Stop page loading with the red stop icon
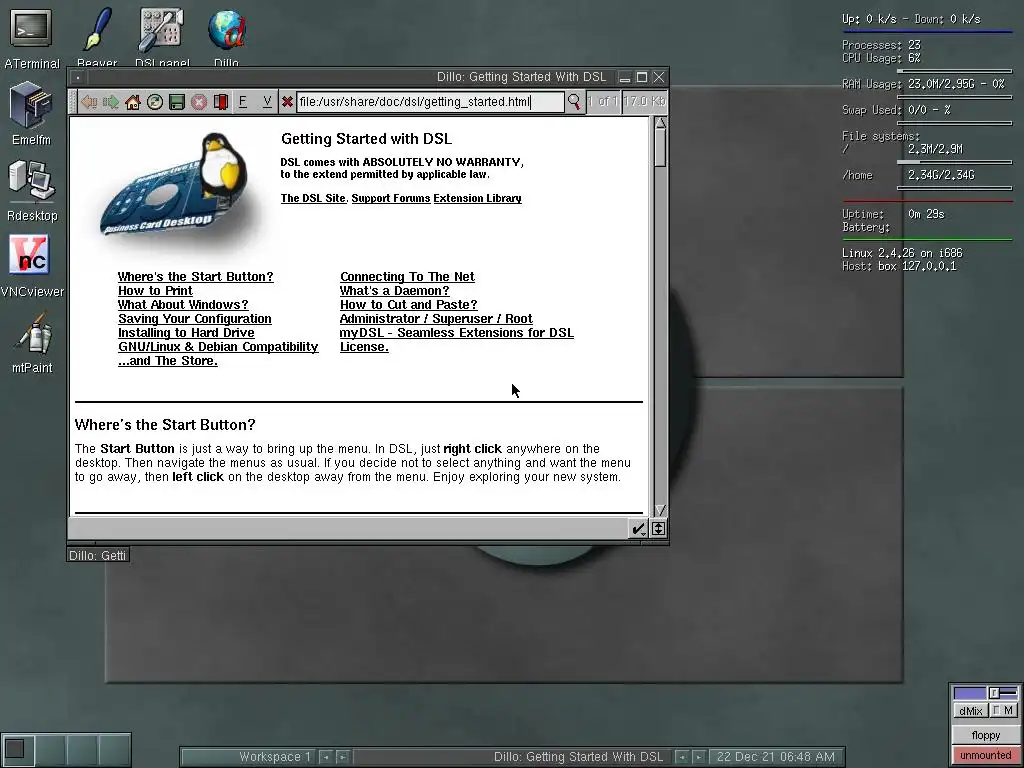 [x=199, y=102]
